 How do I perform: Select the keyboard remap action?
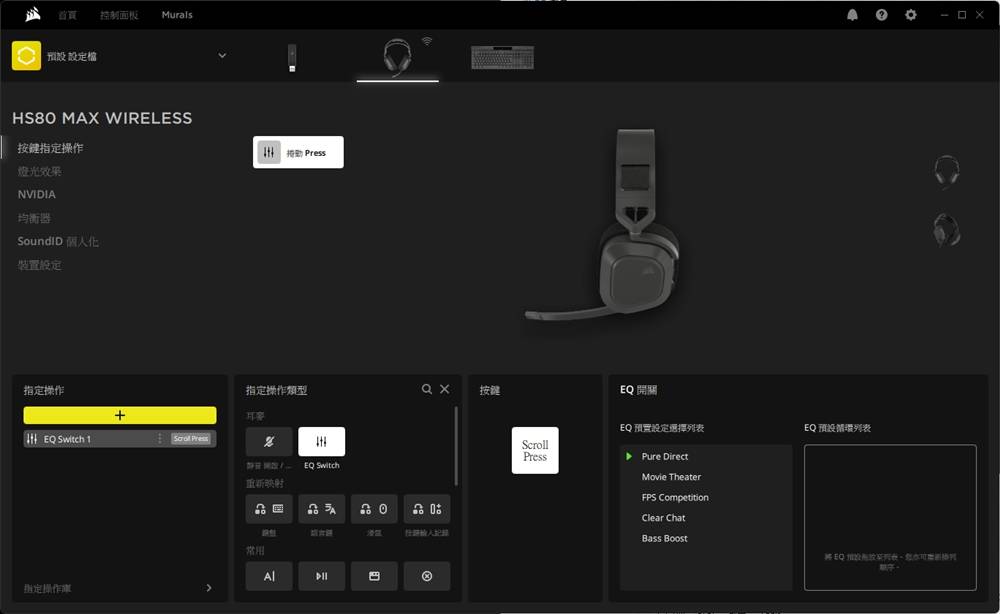coord(269,509)
